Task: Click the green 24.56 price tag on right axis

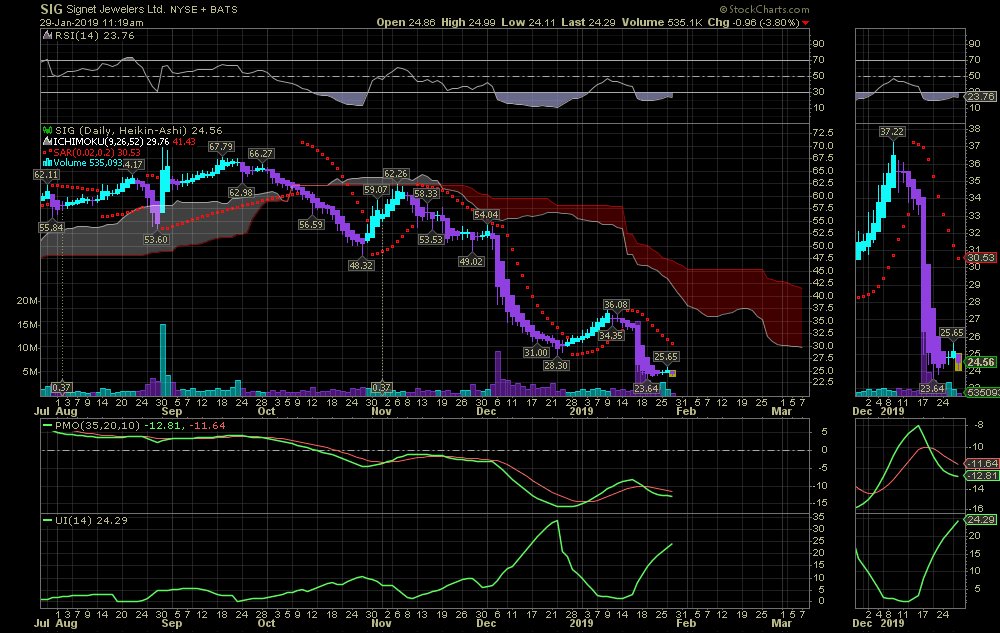Action: [x=981, y=362]
